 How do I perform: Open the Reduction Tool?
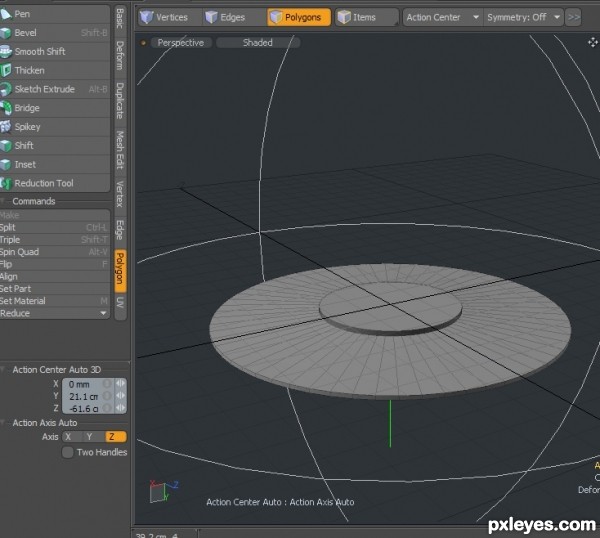(x=55, y=183)
